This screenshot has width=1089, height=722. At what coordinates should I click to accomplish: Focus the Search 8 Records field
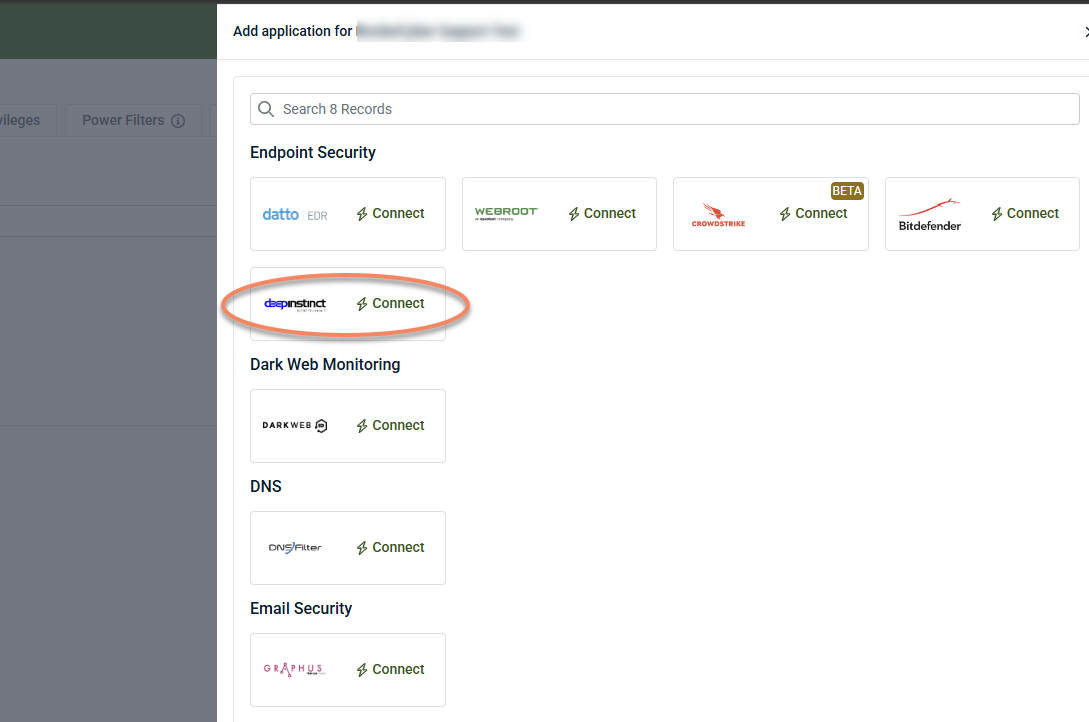coord(665,109)
